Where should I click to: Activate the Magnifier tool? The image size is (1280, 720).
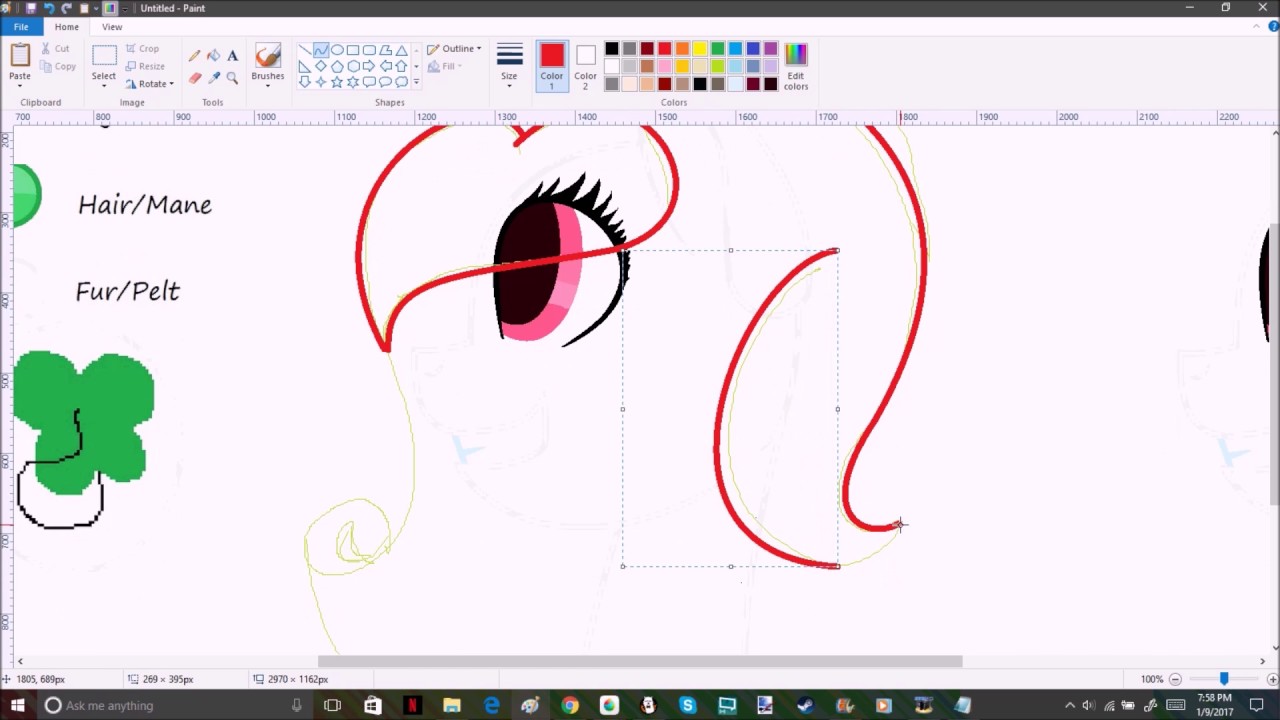pos(232,78)
